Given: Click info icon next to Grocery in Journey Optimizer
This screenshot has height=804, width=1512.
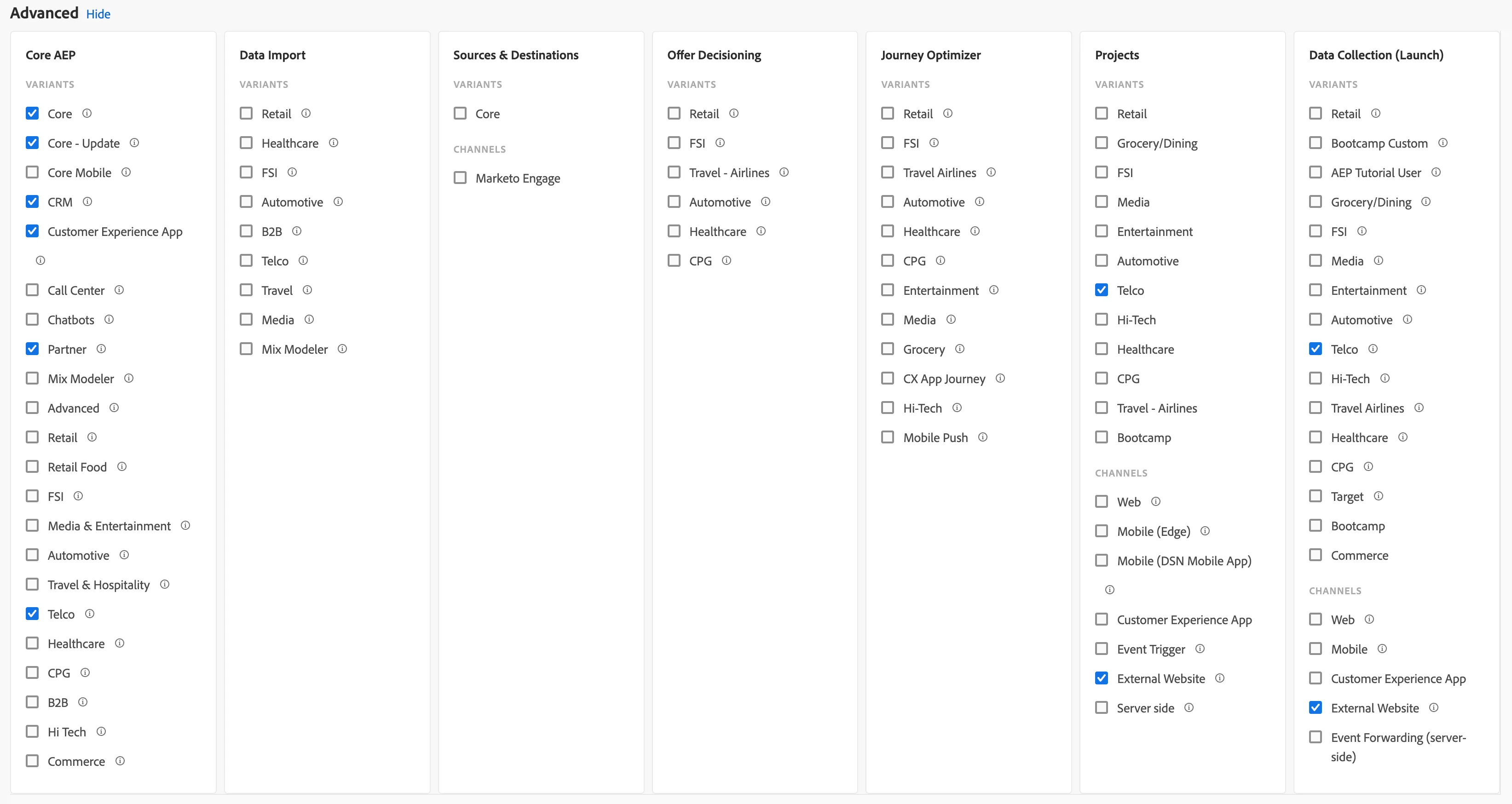Looking at the screenshot, I should tap(960, 349).
